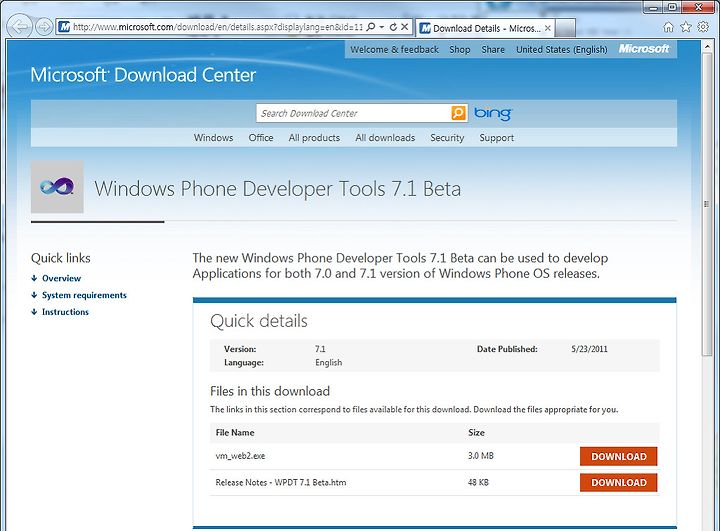Close the Download Details tab
Viewport: 720px width, 531px height.
point(548,28)
